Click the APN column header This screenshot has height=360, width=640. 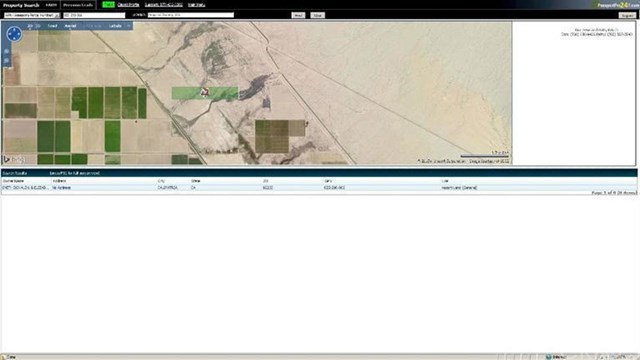coord(327,181)
